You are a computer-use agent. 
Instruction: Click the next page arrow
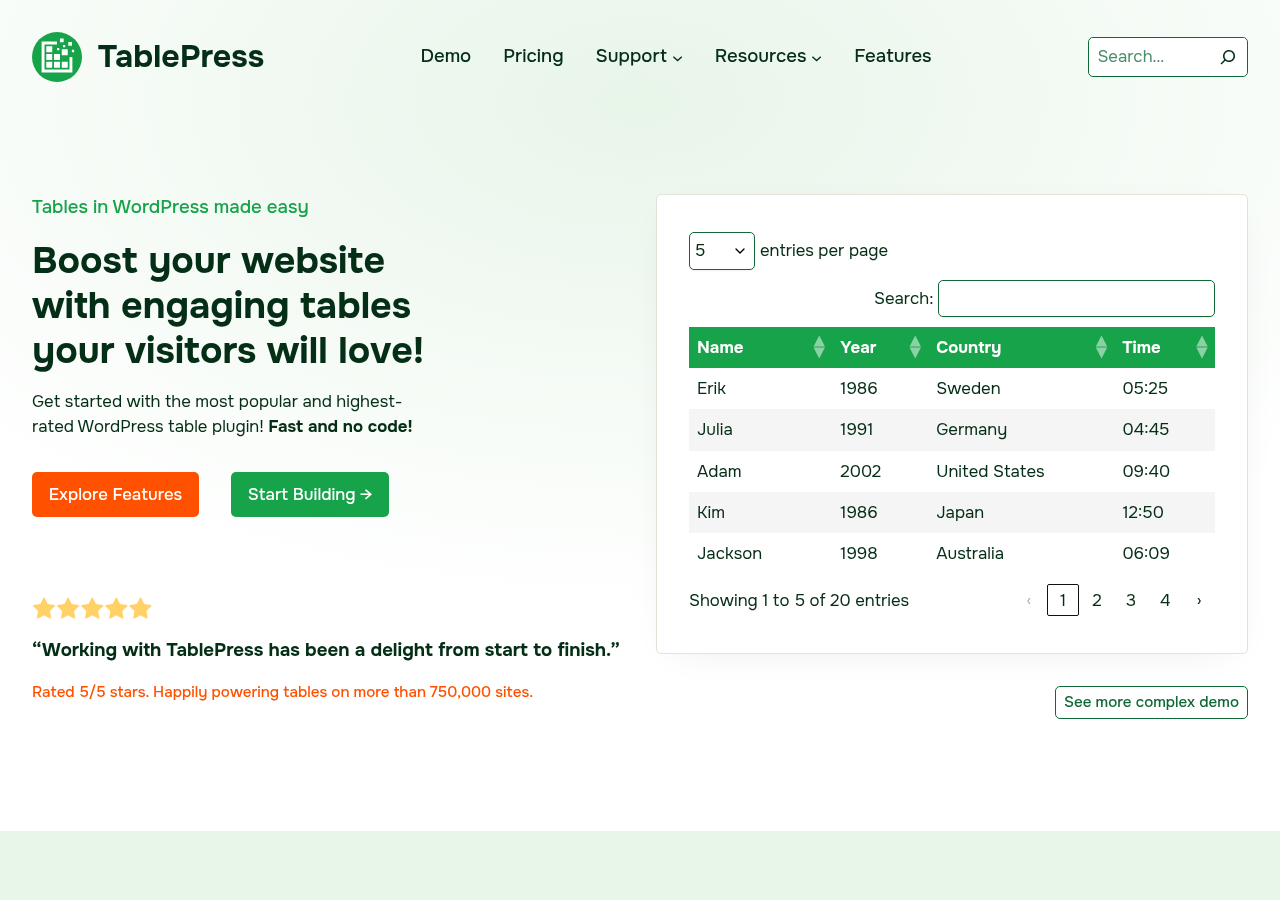coord(1199,600)
